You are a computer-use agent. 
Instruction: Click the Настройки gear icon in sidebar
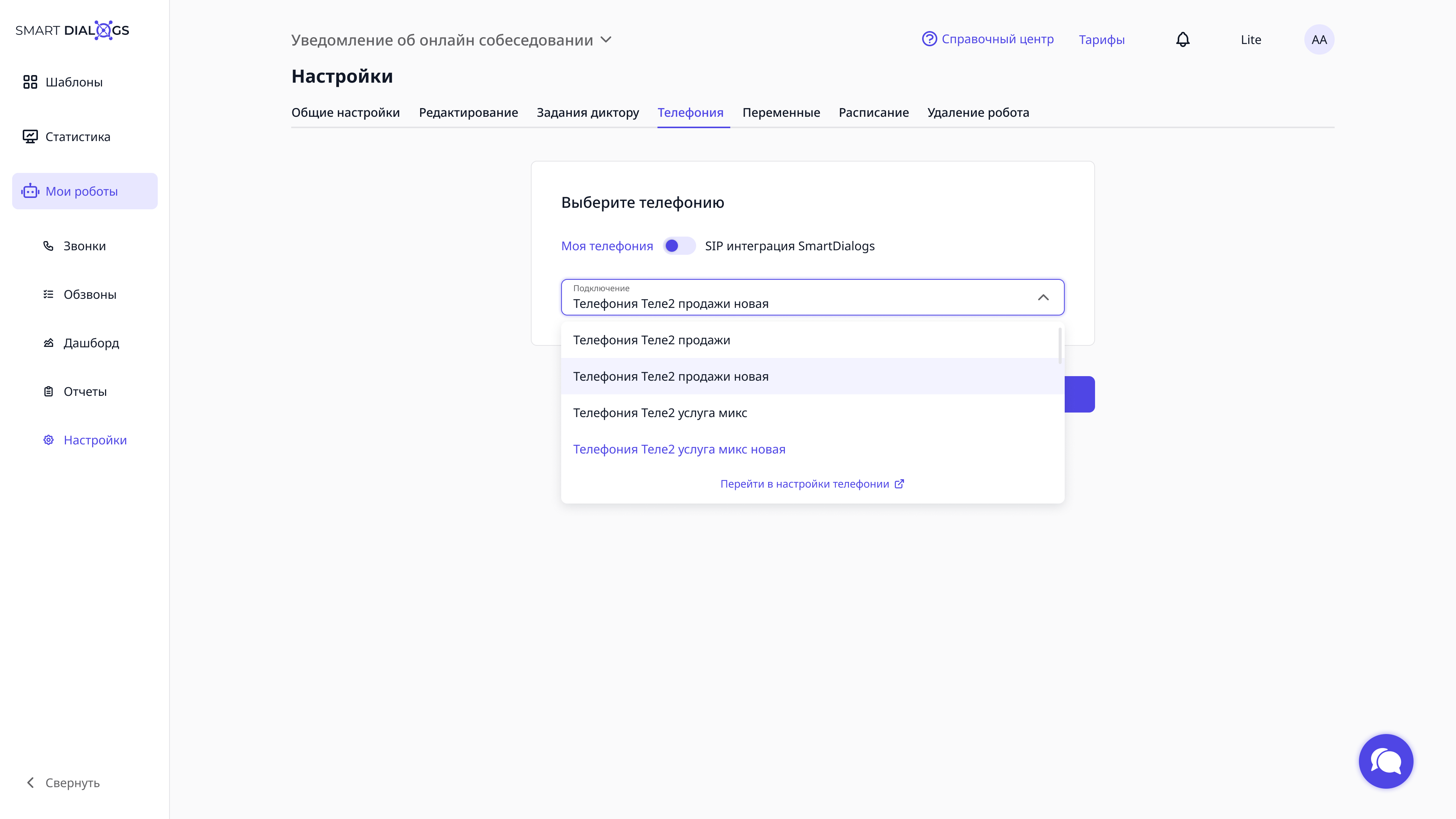pyautogui.click(x=49, y=440)
